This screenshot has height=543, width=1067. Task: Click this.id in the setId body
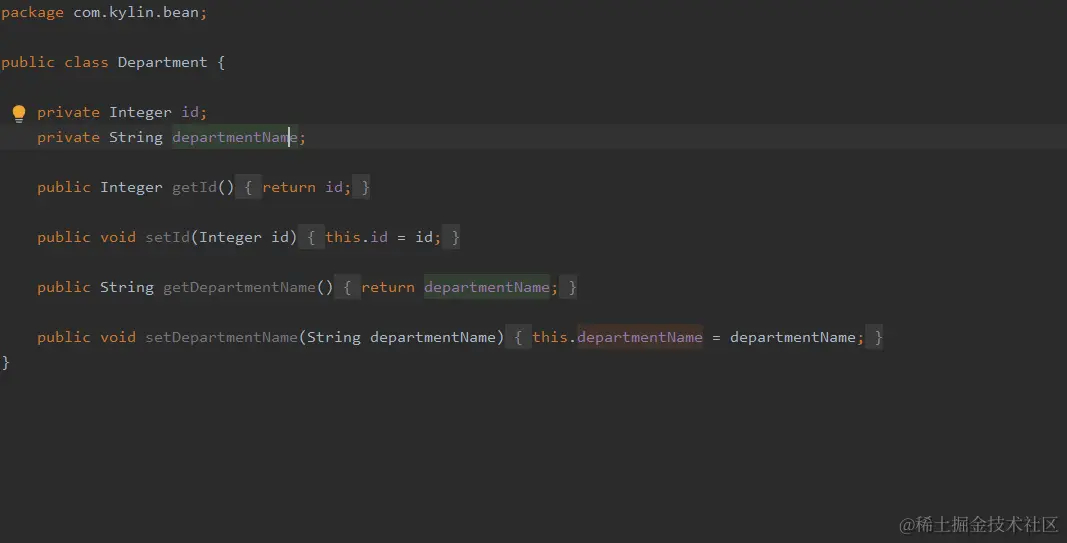pos(357,237)
